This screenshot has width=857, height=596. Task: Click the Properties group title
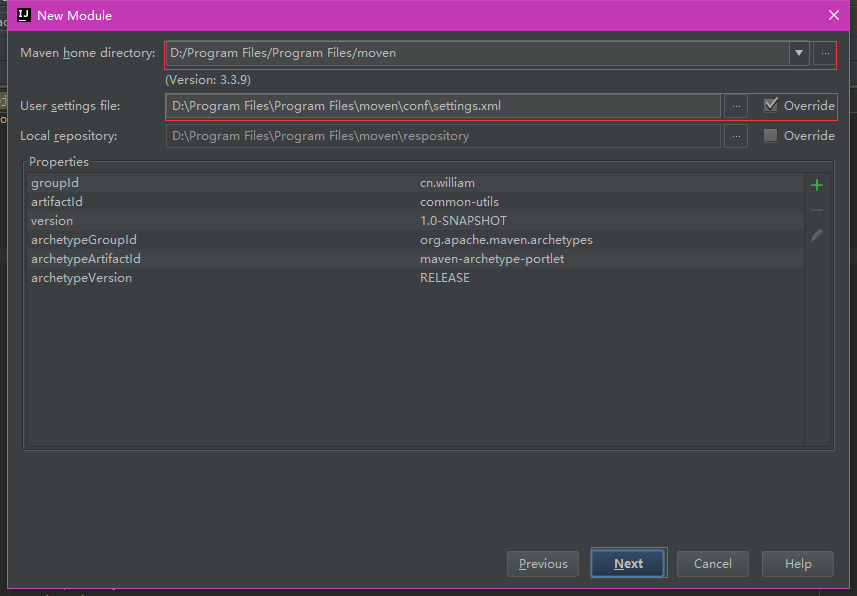(58, 162)
